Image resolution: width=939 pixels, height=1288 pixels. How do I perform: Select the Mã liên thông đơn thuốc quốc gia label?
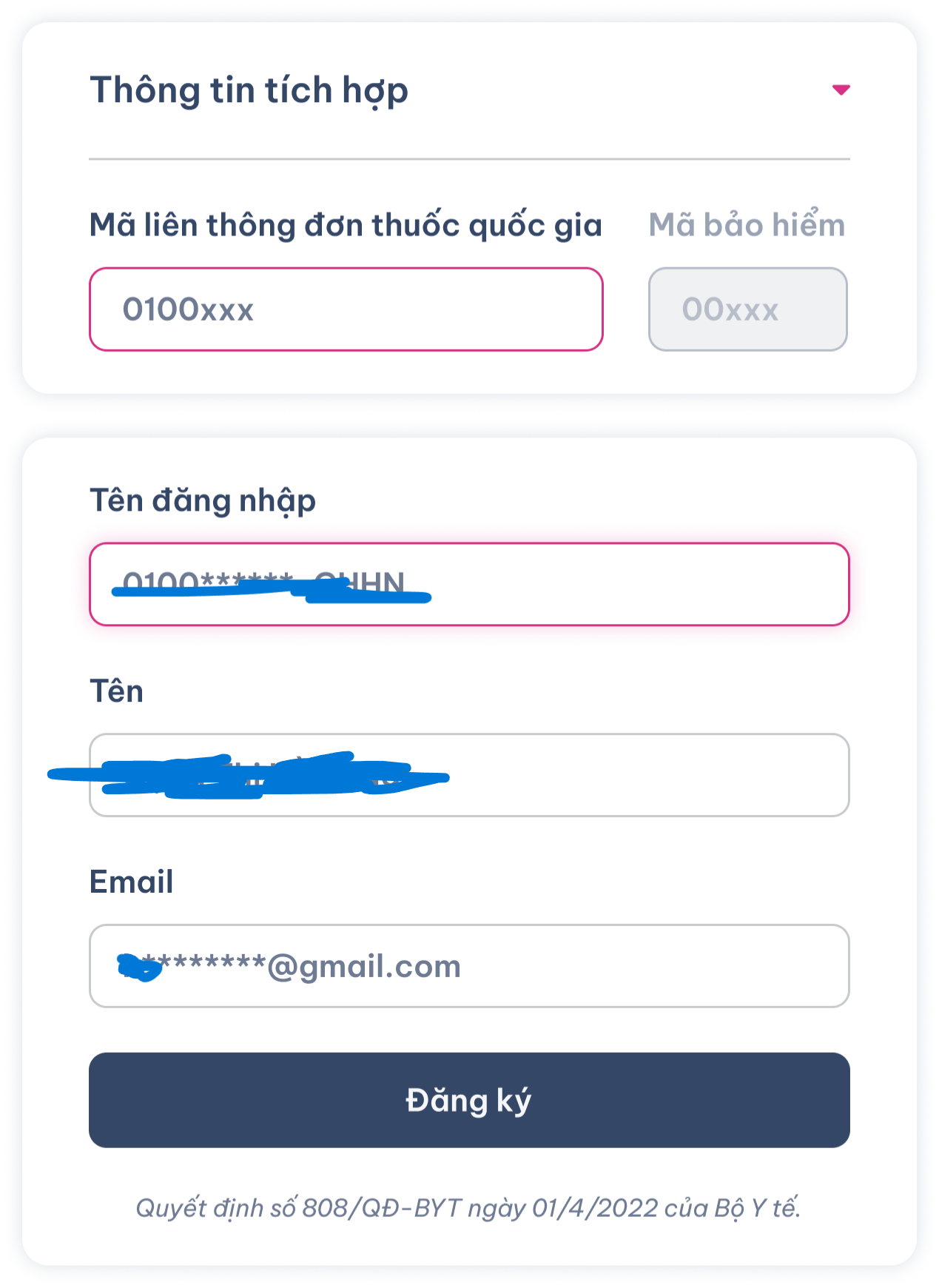tap(346, 225)
